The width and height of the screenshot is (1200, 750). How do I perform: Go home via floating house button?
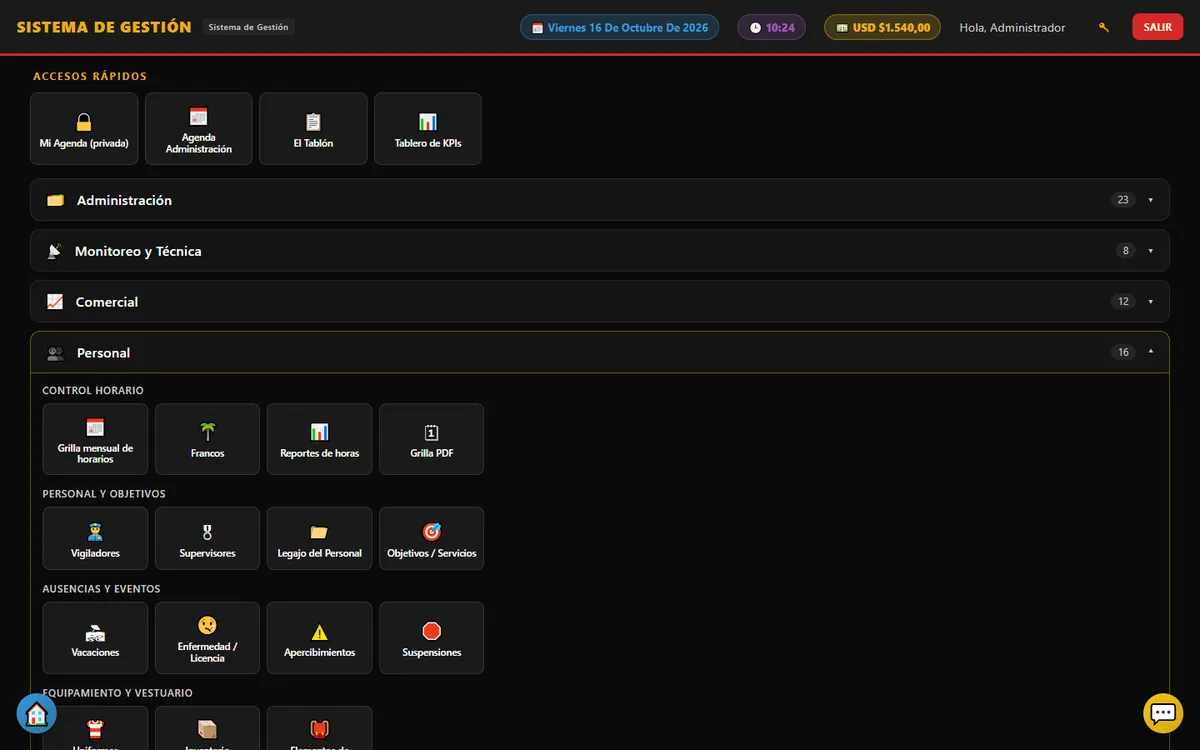(x=37, y=714)
